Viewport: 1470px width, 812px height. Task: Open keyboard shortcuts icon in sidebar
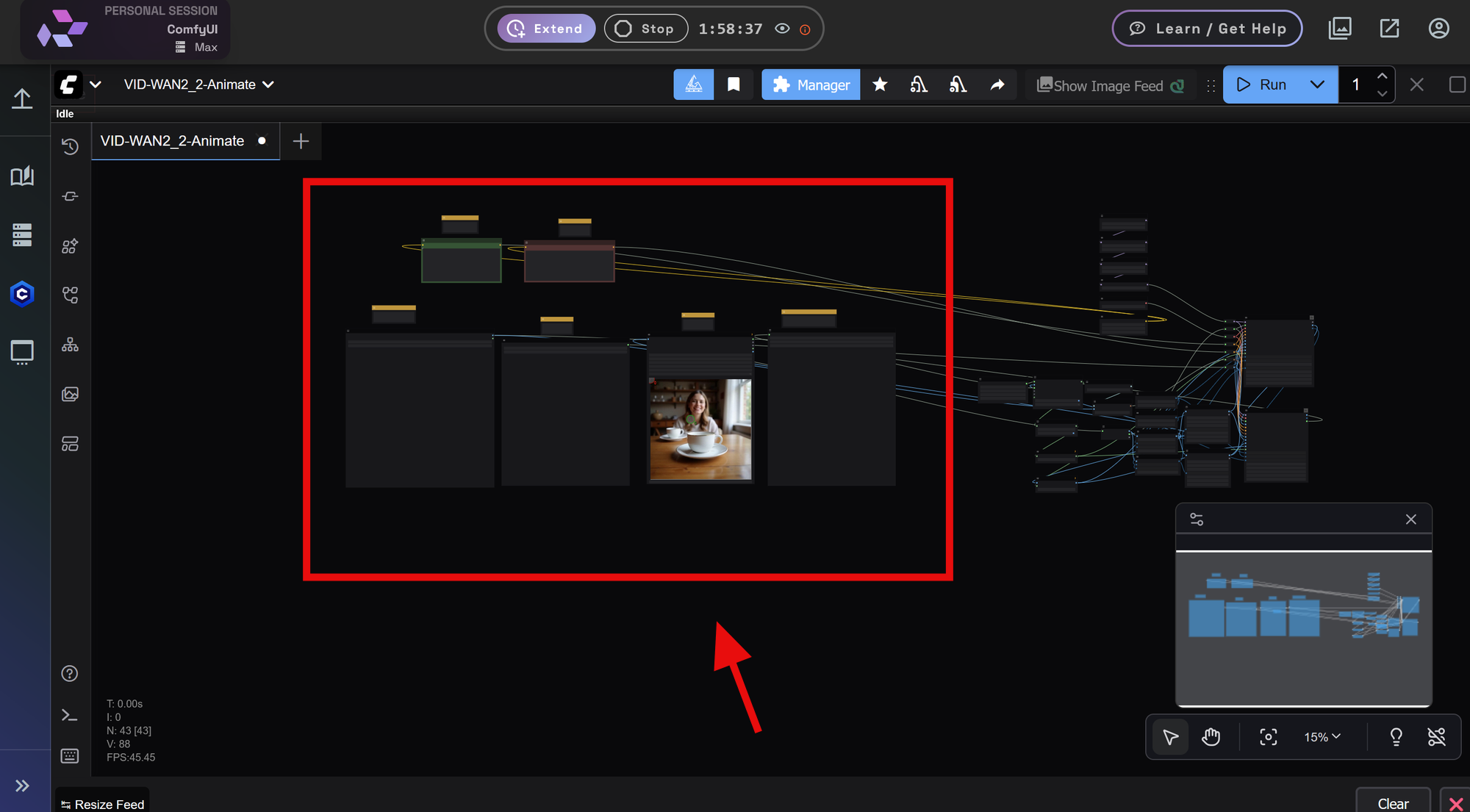(x=70, y=756)
